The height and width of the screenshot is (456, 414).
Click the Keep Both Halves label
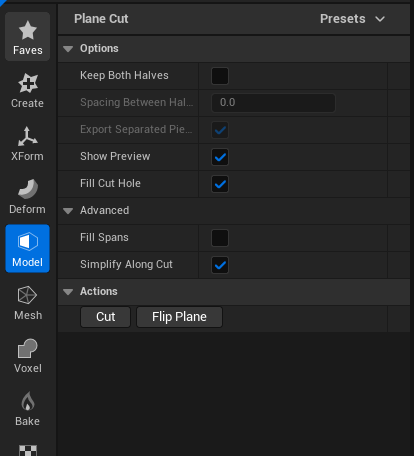point(124,75)
